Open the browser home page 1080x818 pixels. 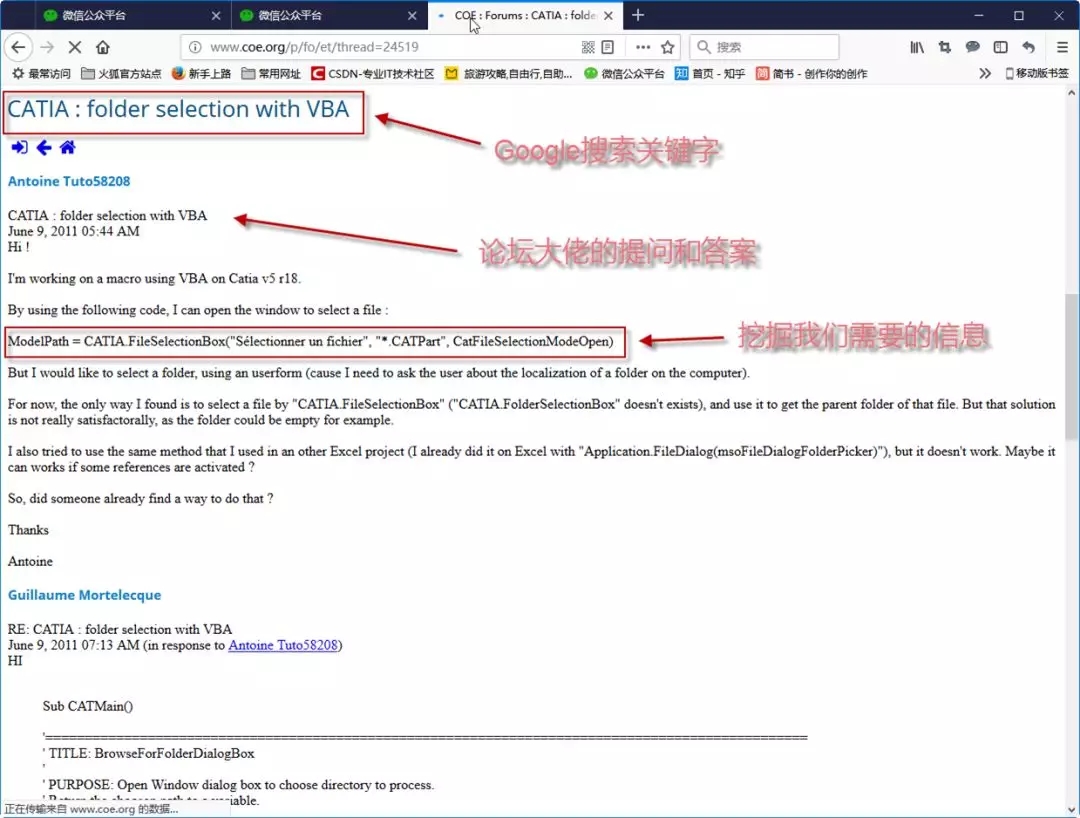(x=103, y=47)
